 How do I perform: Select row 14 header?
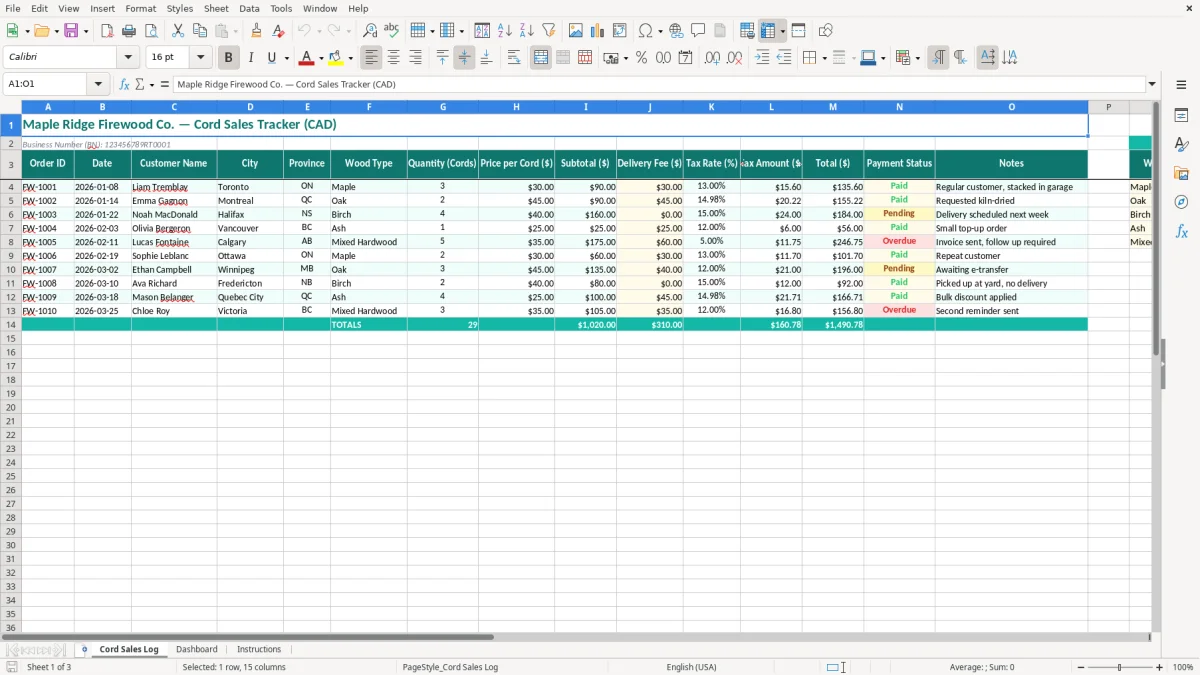11,325
